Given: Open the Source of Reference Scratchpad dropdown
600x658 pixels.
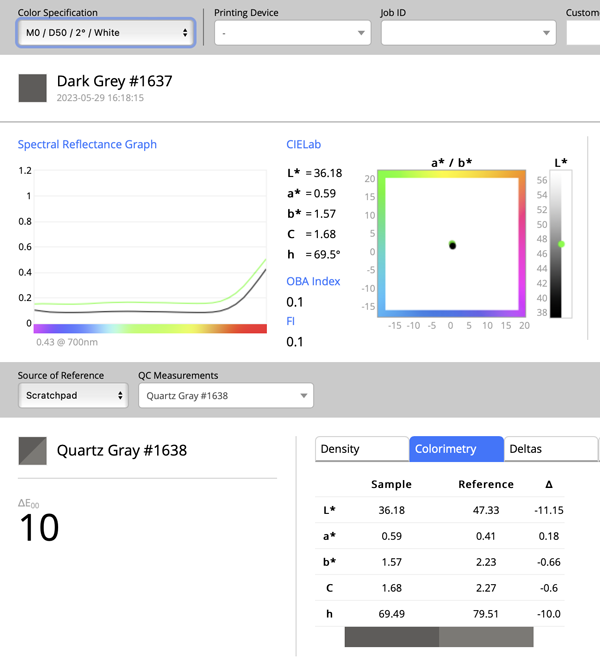Looking at the screenshot, I should point(73,395).
